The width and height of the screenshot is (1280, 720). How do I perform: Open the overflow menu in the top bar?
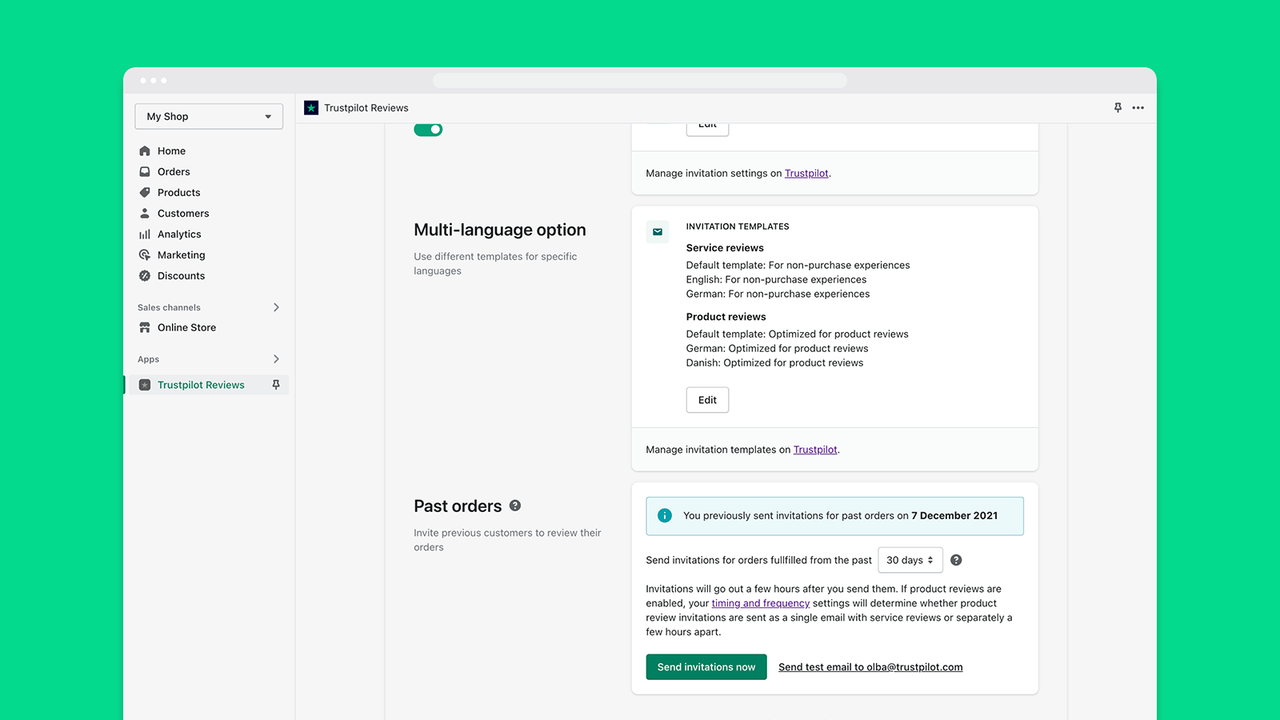tap(1138, 107)
